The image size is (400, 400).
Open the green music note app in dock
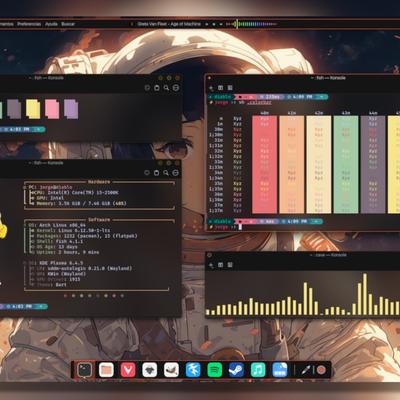(258, 370)
